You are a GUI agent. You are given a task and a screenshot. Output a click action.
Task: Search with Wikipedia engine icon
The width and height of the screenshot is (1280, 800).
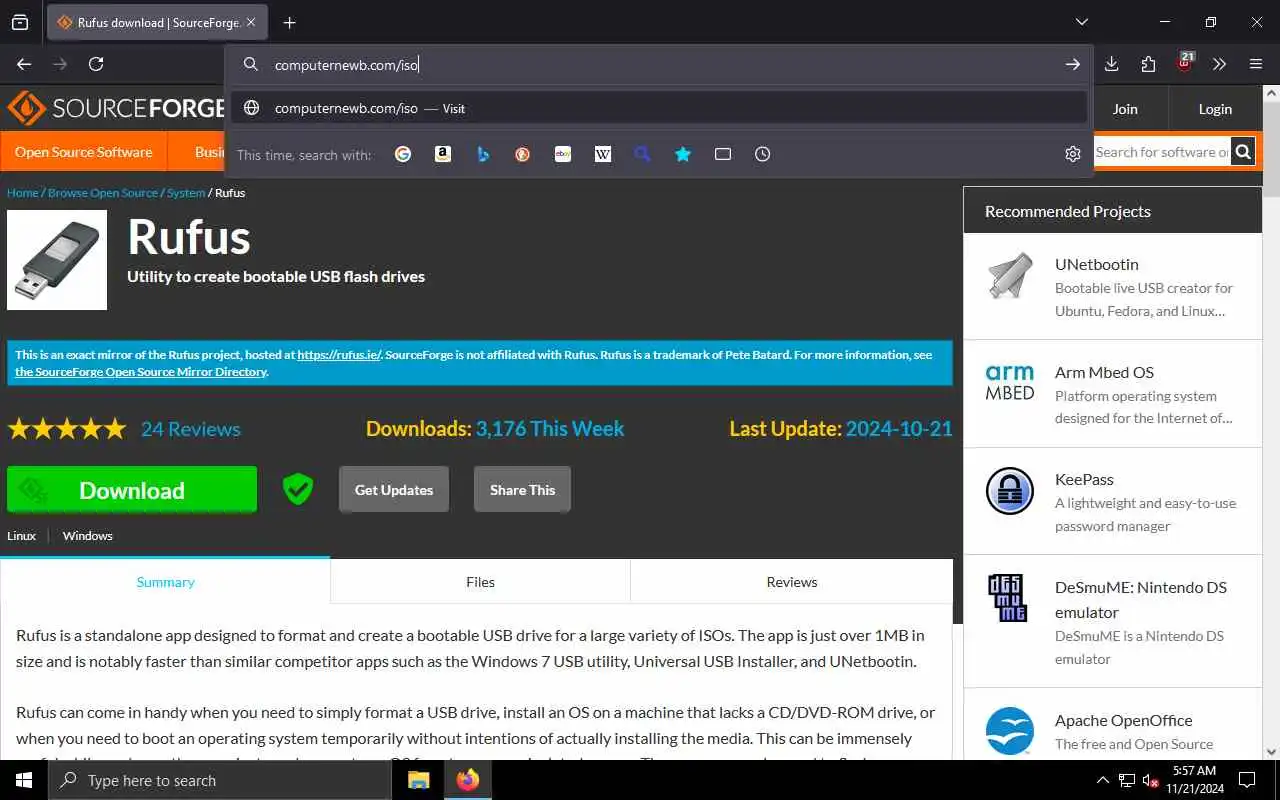pyautogui.click(x=603, y=154)
